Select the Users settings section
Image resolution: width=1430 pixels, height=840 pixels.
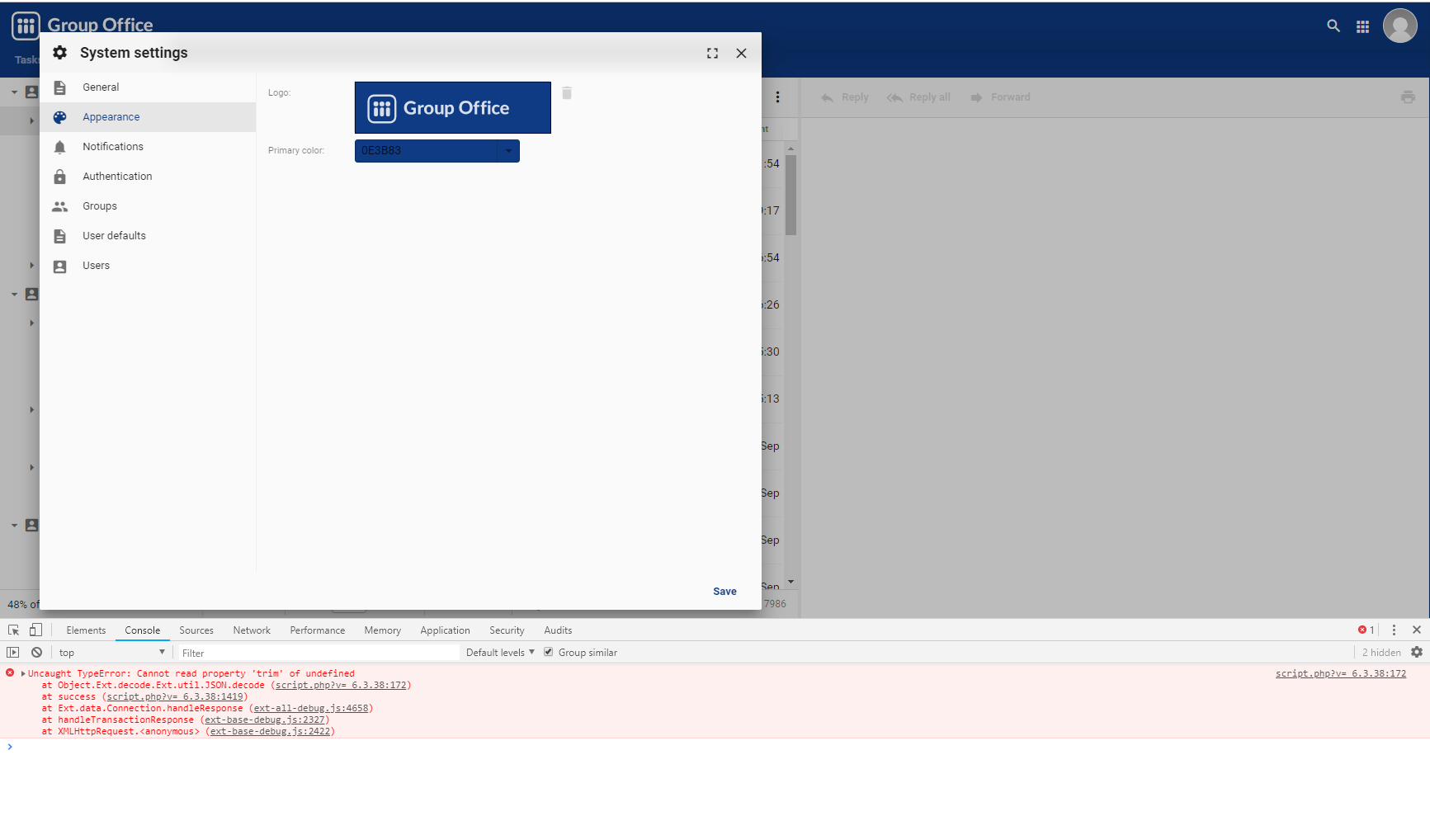(x=96, y=265)
